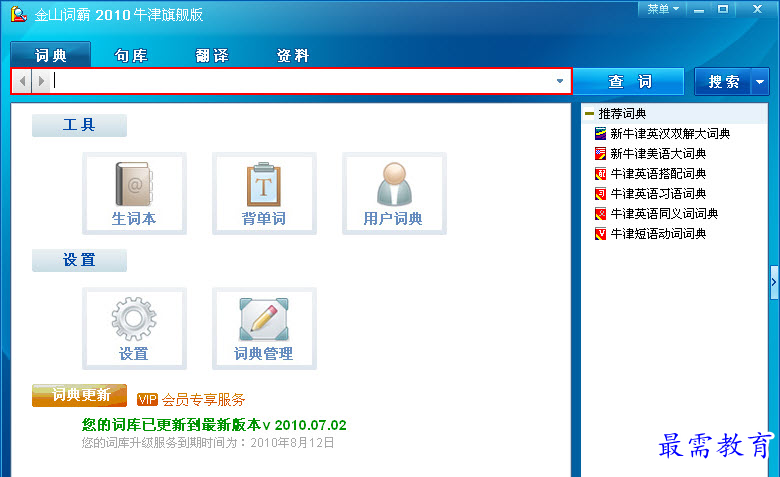780x477 pixels.
Task: Click the 词典更新 orange button
Action: coord(79,395)
